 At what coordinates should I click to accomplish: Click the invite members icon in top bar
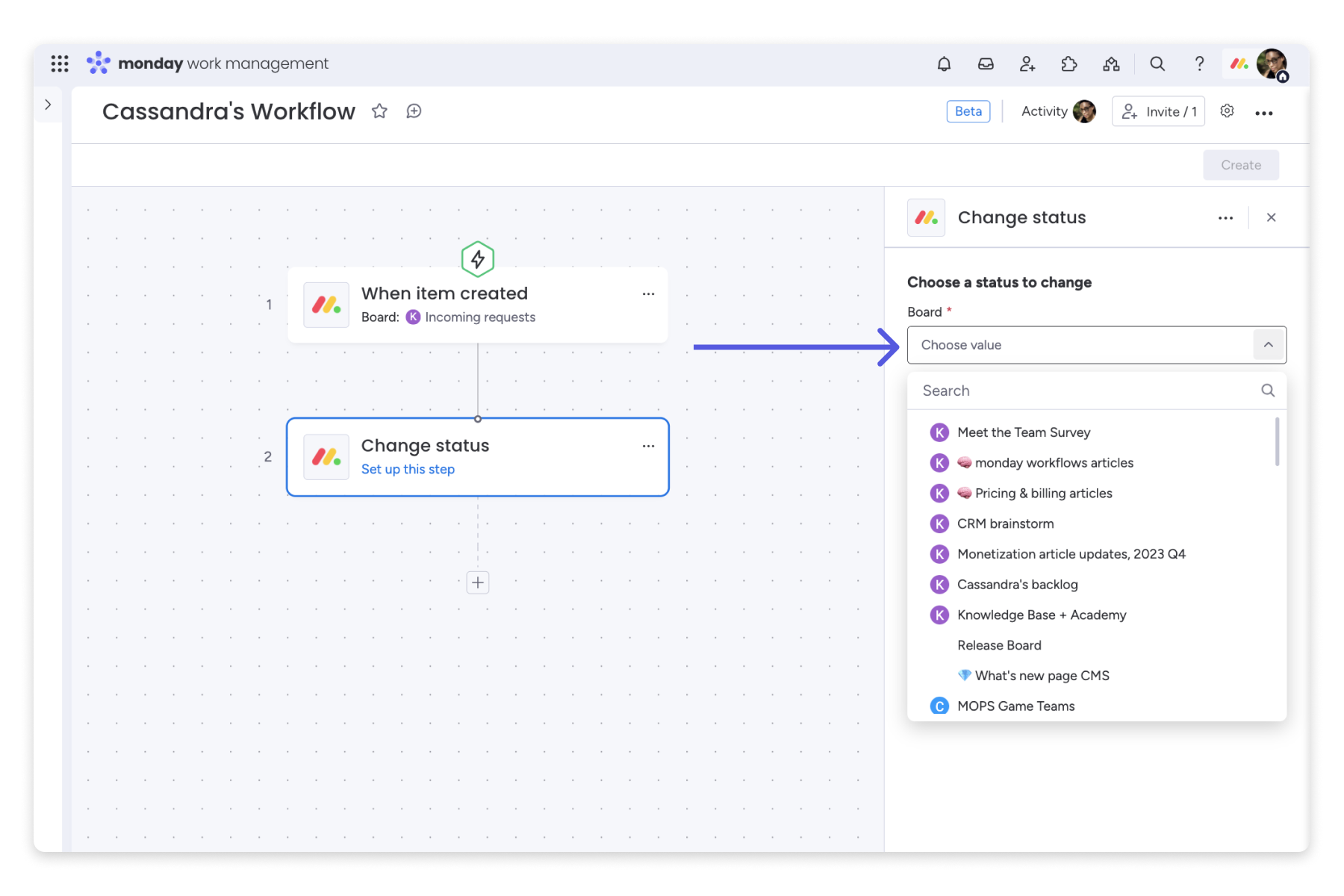click(x=1027, y=64)
